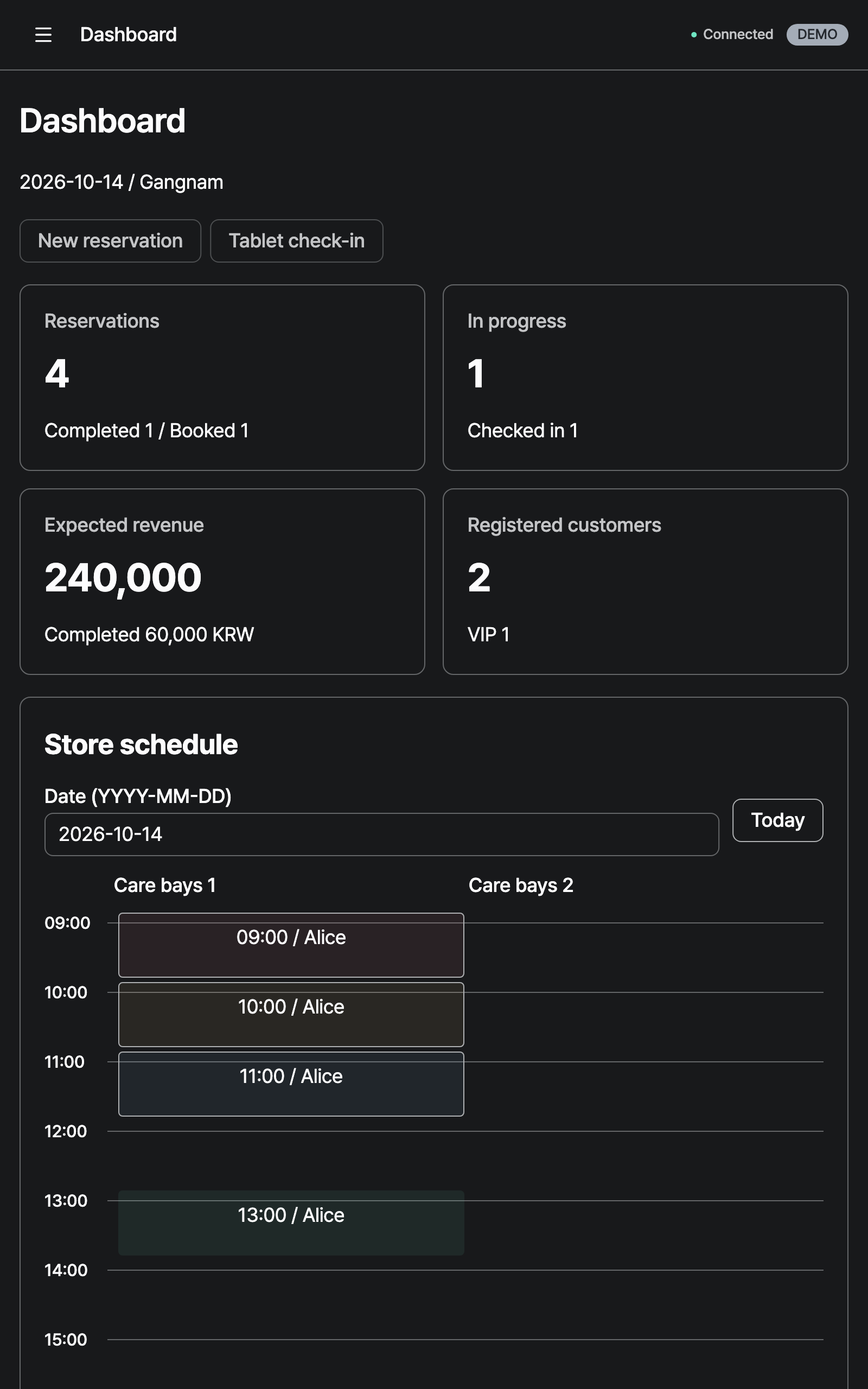The width and height of the screenshot is (868, 1389).
Task: Click the 240,000 revenue value
Action: [x=123, y=578]
